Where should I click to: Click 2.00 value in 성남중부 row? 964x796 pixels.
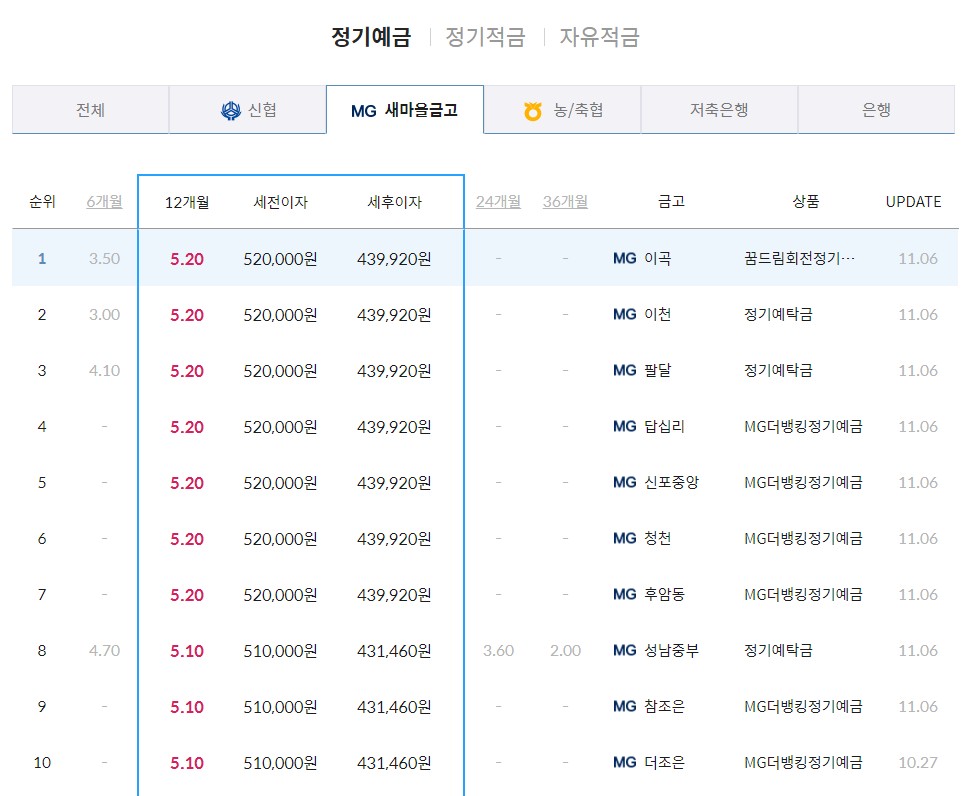566,650
